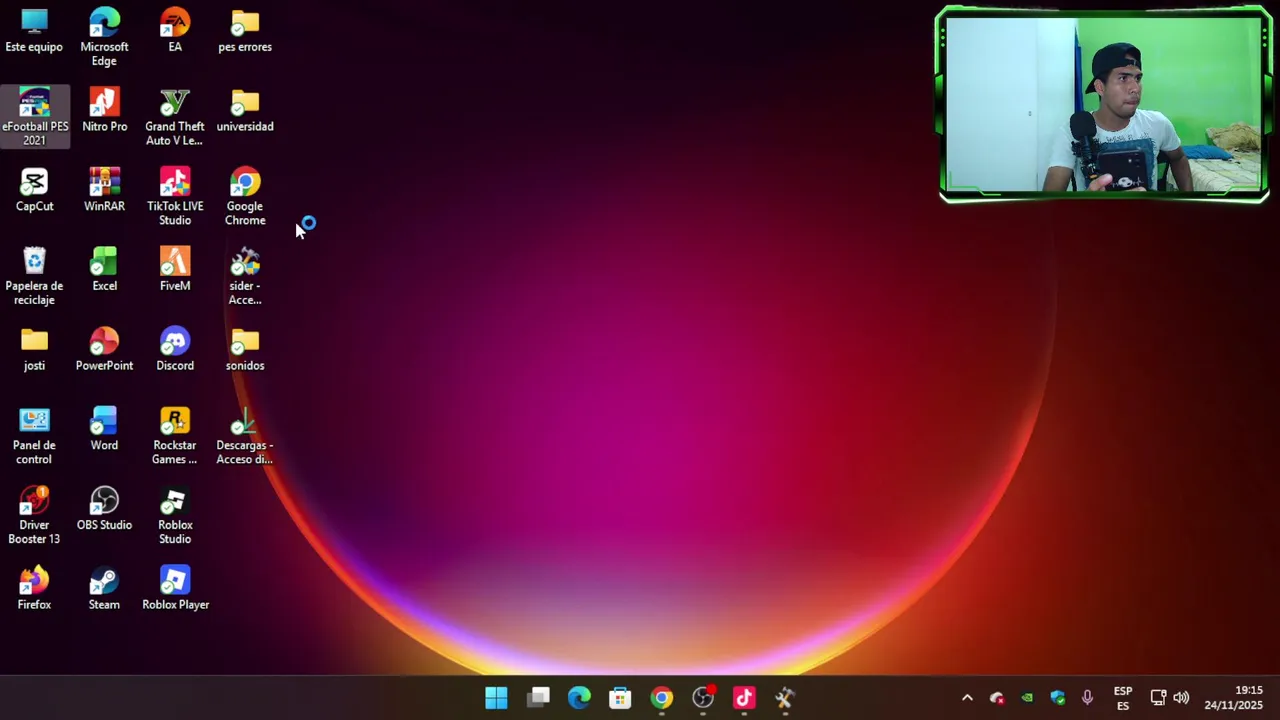Open network settings tray icon
The image size is (1280, 720).
coord(1158,698)
